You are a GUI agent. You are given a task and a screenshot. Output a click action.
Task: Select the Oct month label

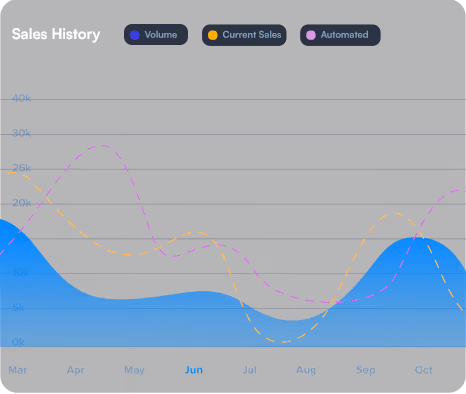point(424,370)
